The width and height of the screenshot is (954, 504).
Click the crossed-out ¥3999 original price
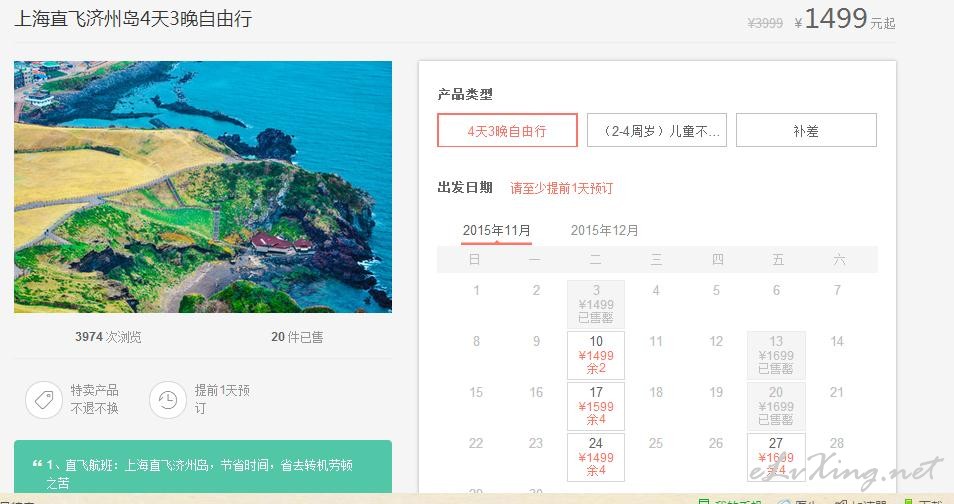coord(765,23)
